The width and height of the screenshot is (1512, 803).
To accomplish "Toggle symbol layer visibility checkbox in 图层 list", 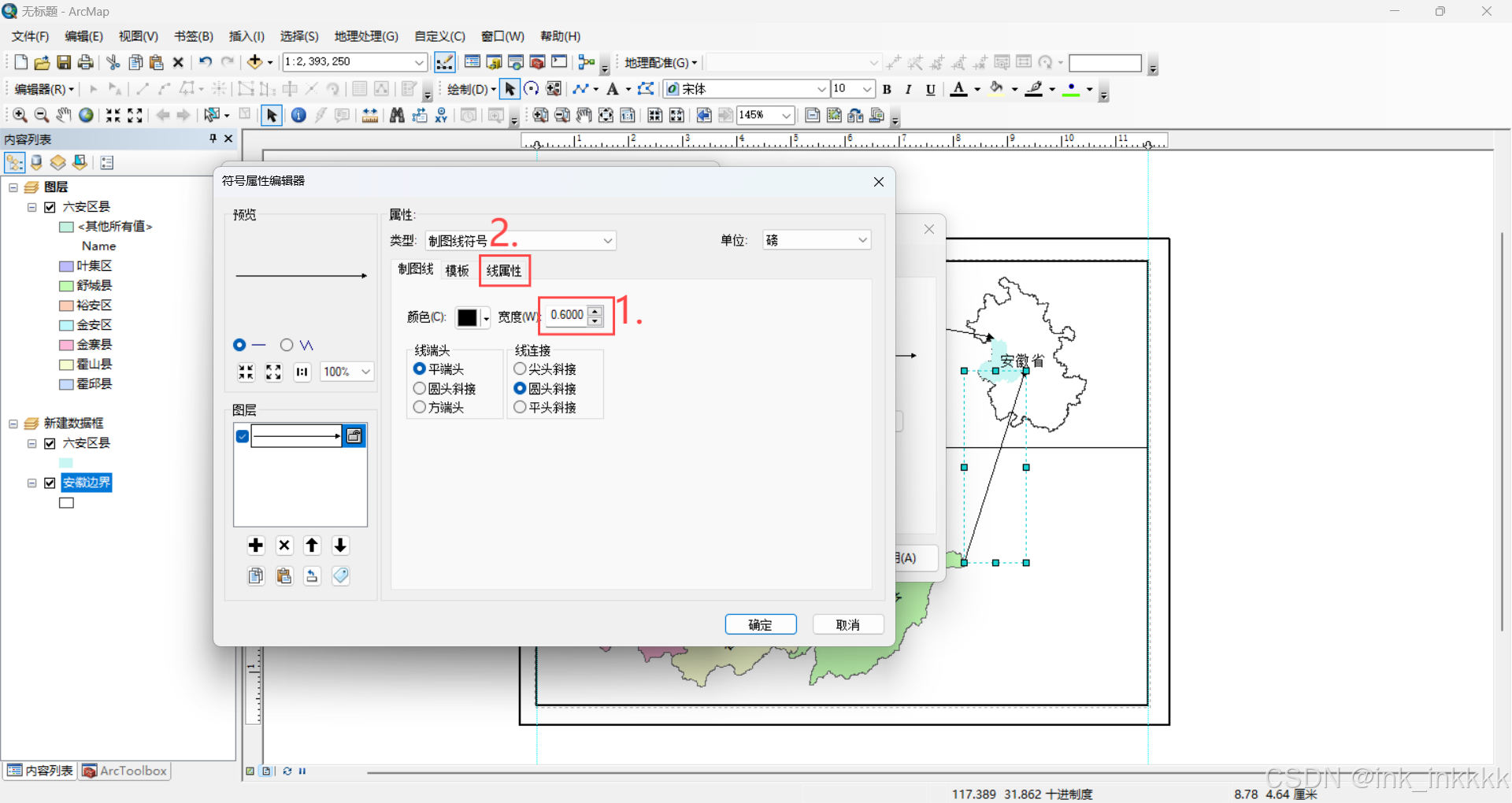I will [243, 436].
